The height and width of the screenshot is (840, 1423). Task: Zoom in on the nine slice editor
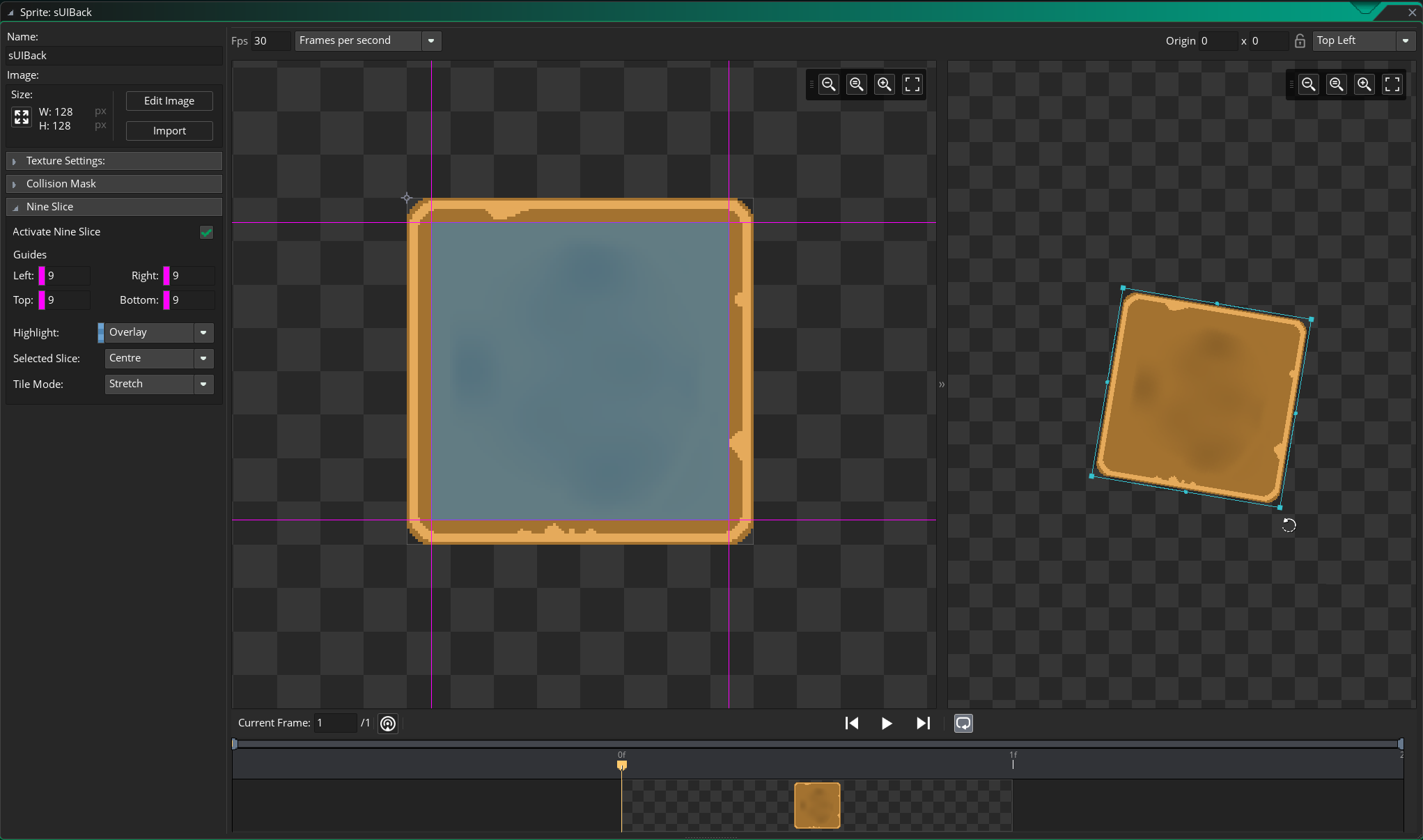(x=885, y=84)
